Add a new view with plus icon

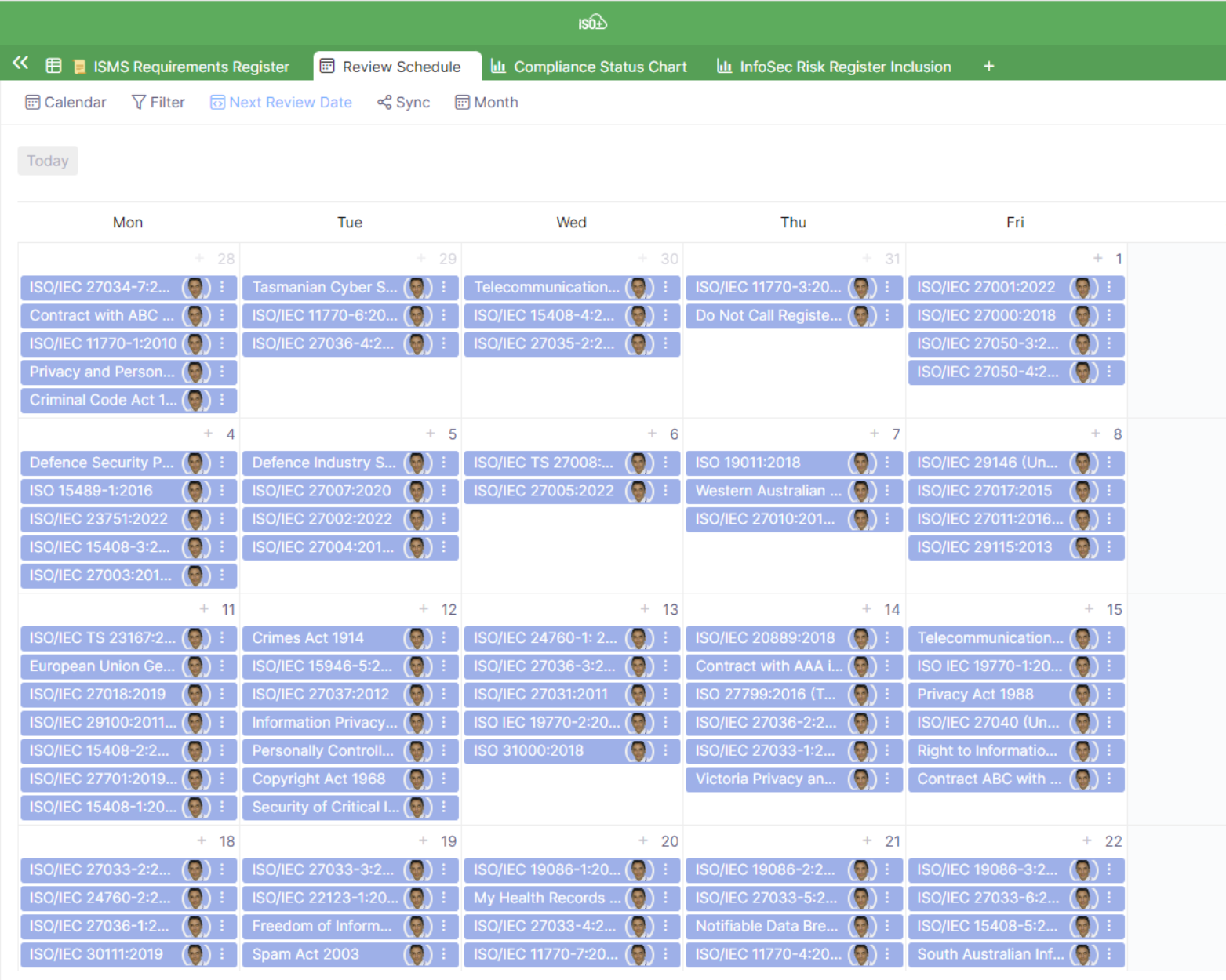click(988, 67)
